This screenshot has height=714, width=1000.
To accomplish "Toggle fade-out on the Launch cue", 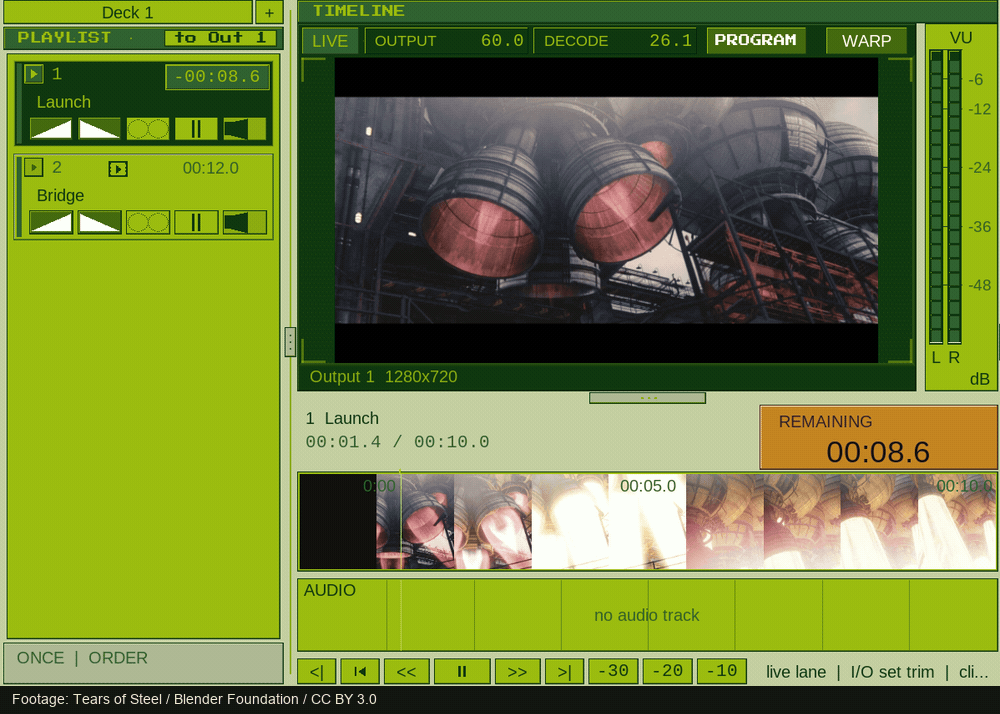I will [99, 129].
